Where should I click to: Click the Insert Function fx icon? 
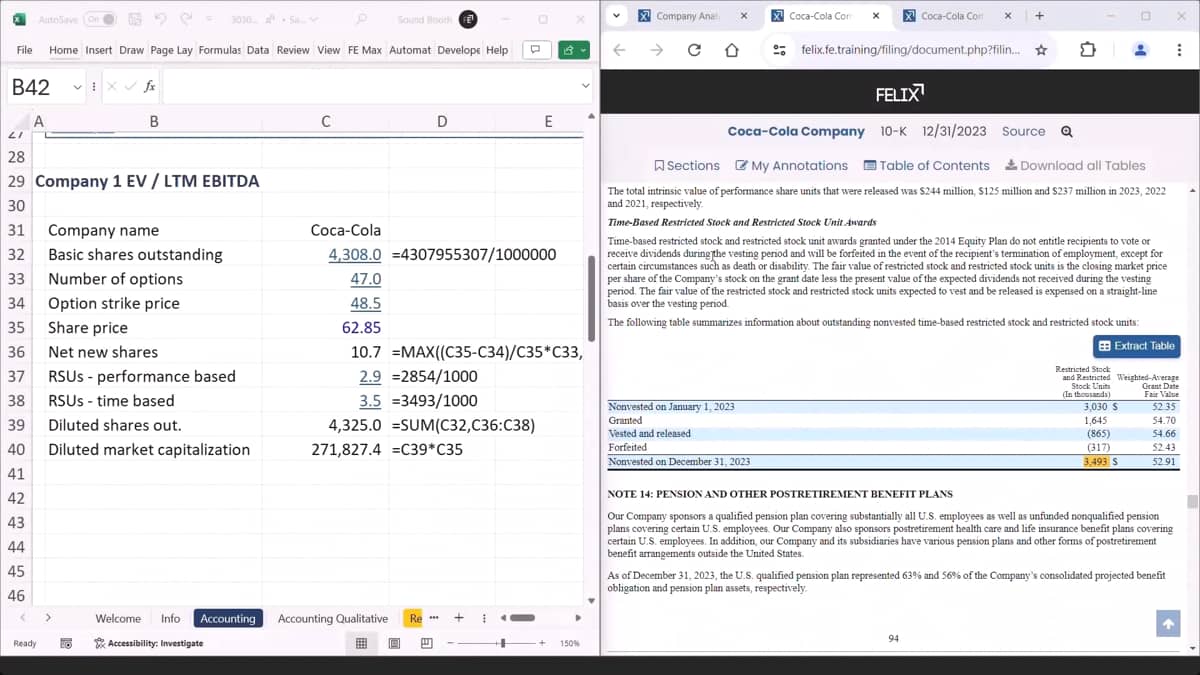pyautogui.click(x=150, y=87)
